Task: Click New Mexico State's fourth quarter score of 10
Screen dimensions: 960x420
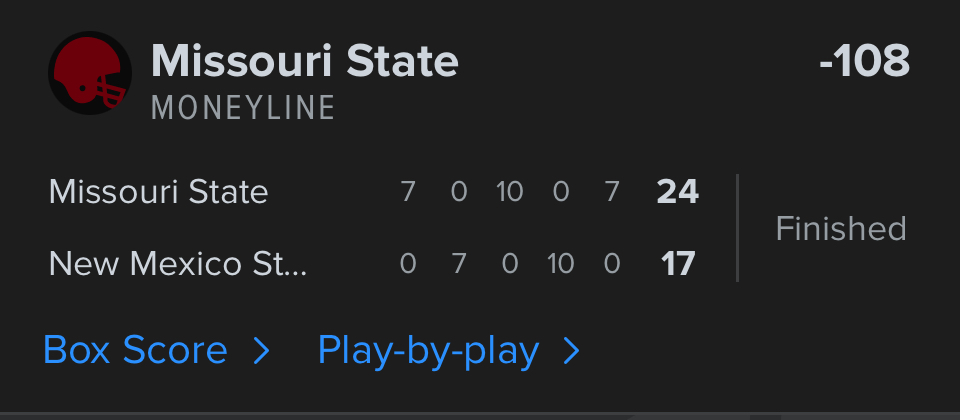Action: coord(560,264)
